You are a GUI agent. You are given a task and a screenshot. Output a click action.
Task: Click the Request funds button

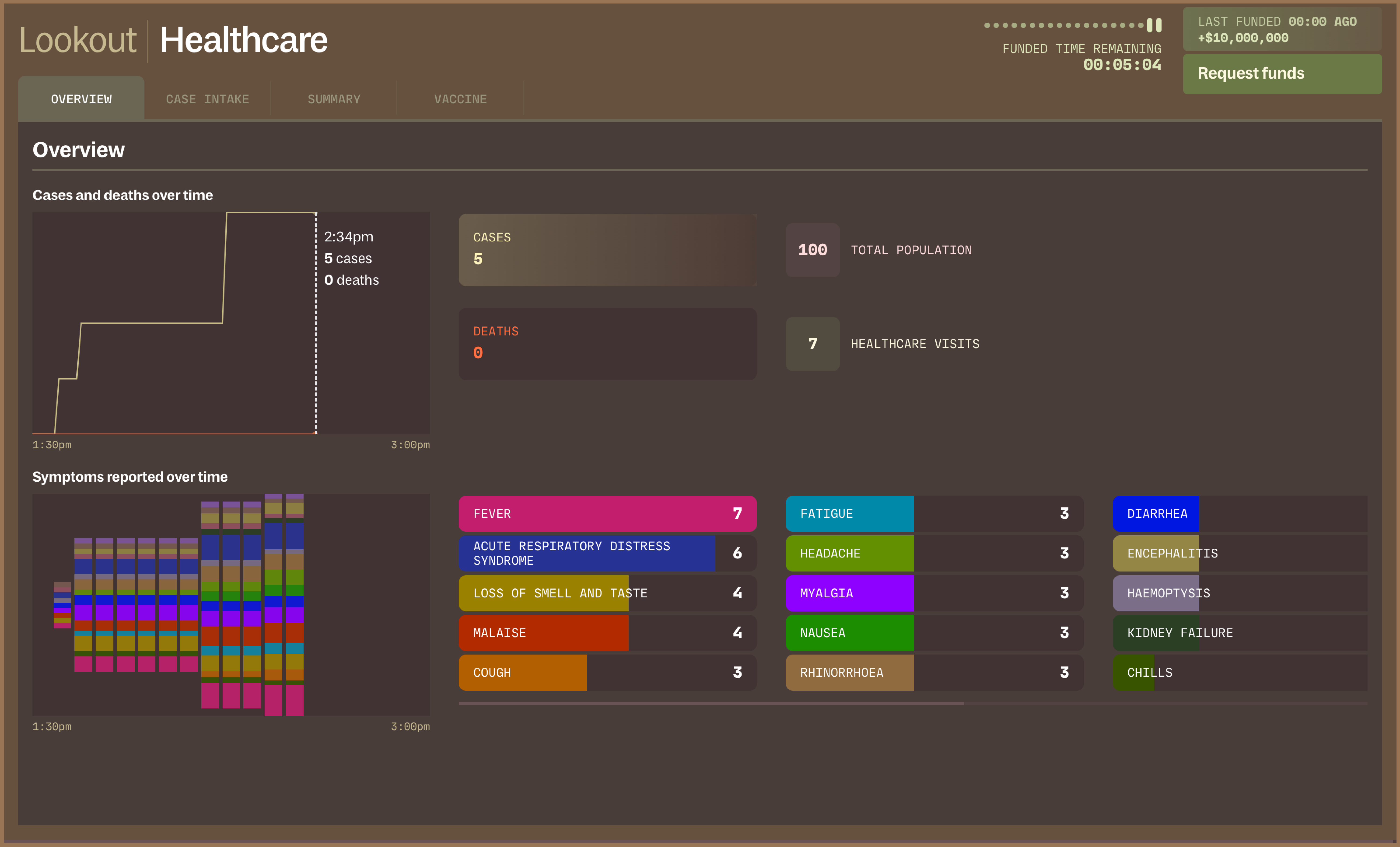pos(1282,74)
